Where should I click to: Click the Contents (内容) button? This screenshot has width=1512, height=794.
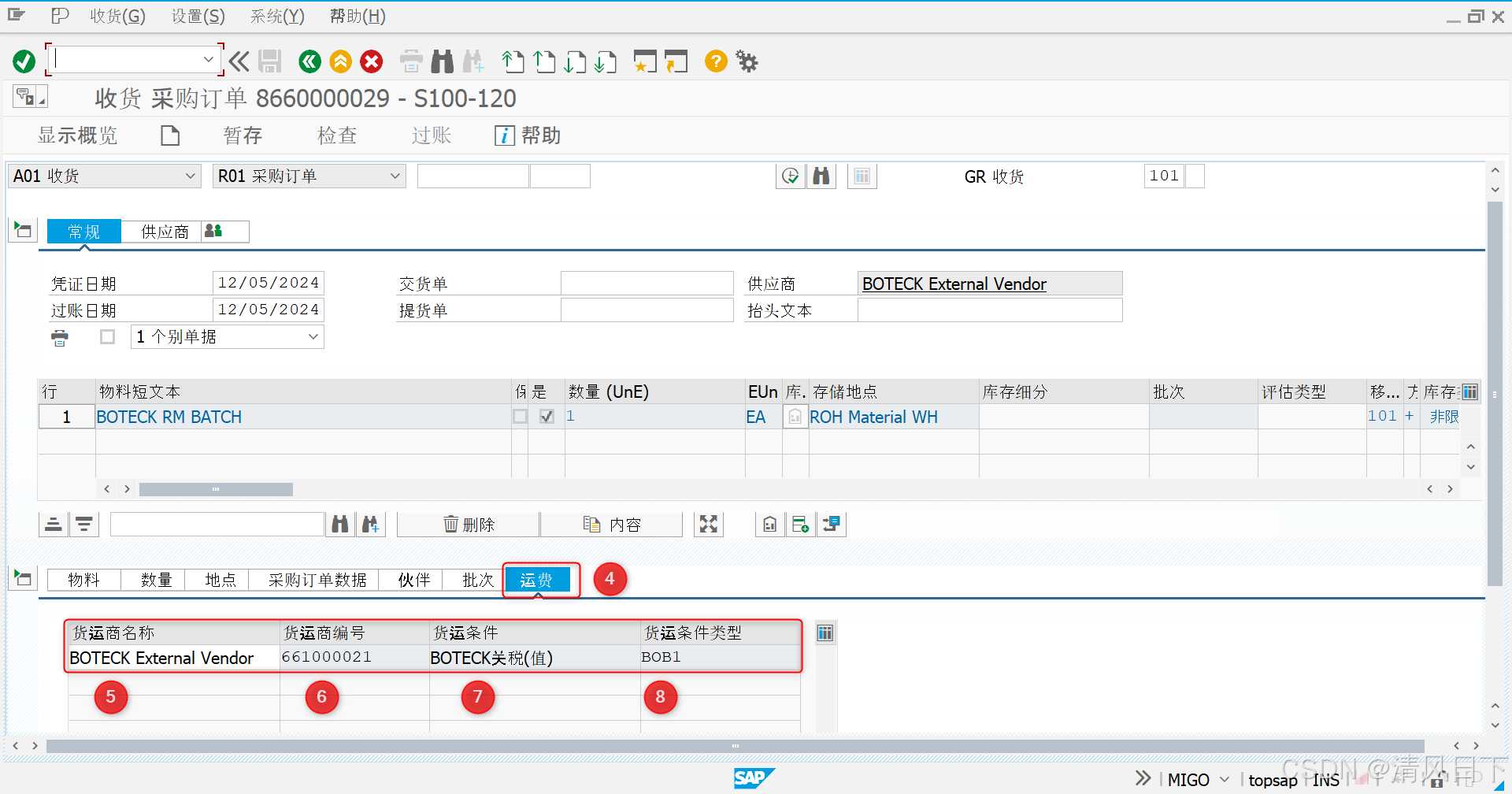pyautogui.click(x=612, y=525)
